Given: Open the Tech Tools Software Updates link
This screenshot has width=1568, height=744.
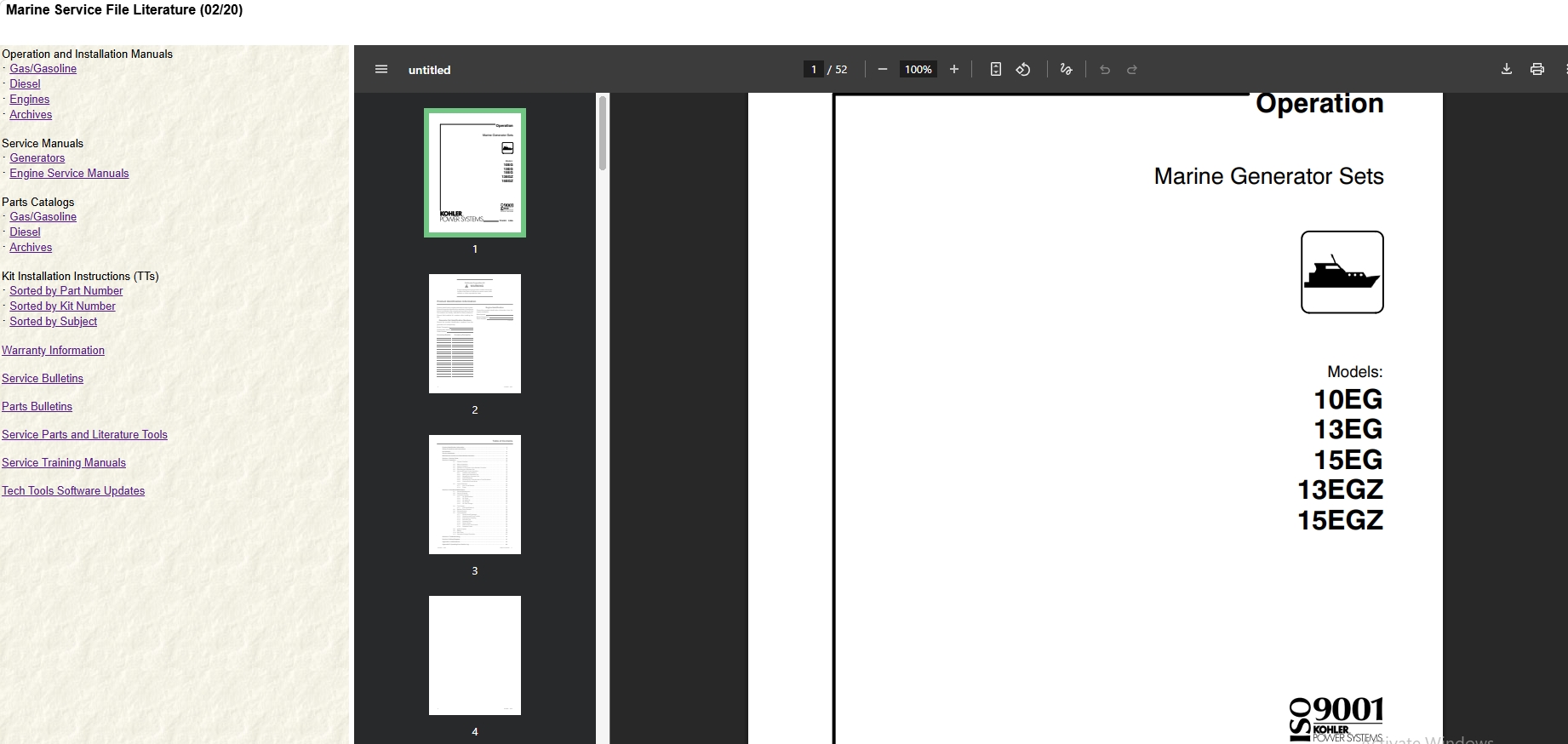Looking at the screenshot, I should [x=73, y=491].
